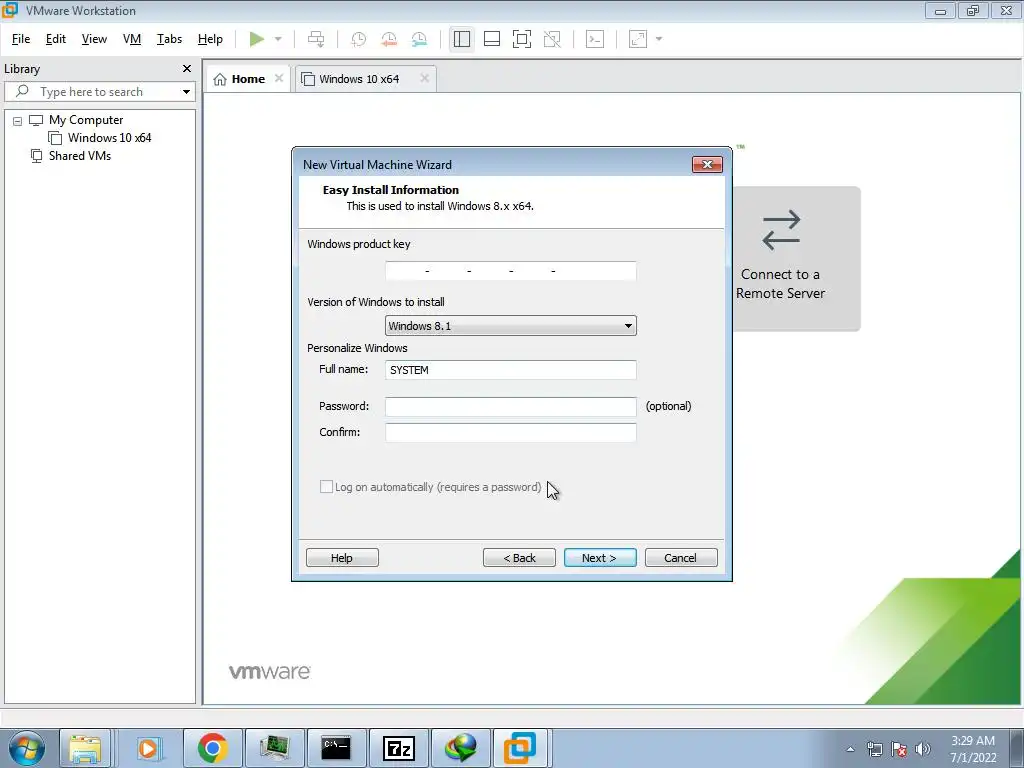Open the library search options dropdown
This screenshot has height=768, width=1024.
[x=186, y=92]
